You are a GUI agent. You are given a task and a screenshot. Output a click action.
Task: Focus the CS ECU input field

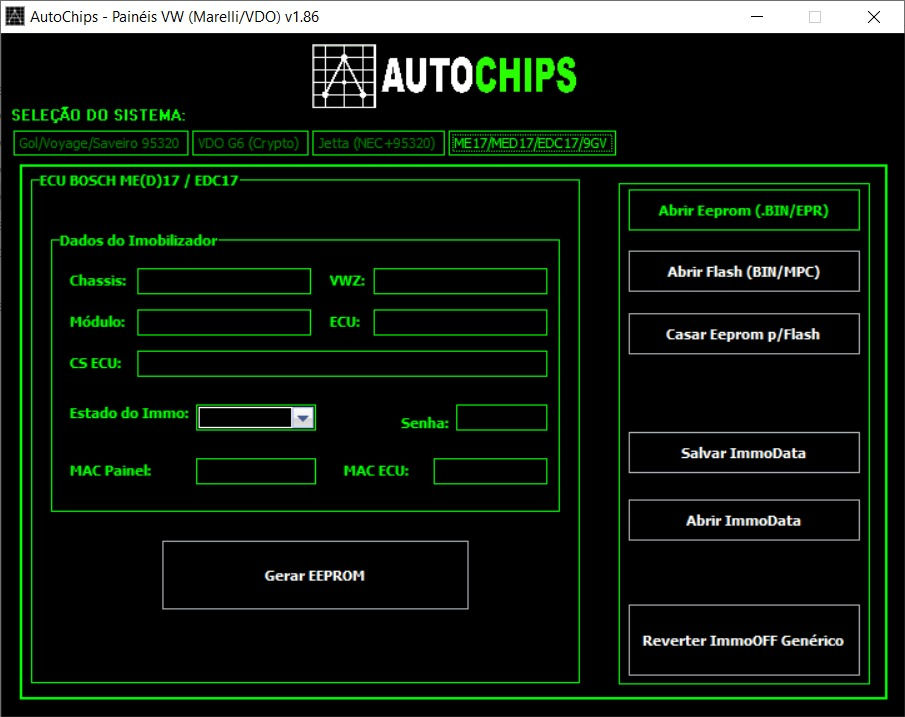pos(342,364)
